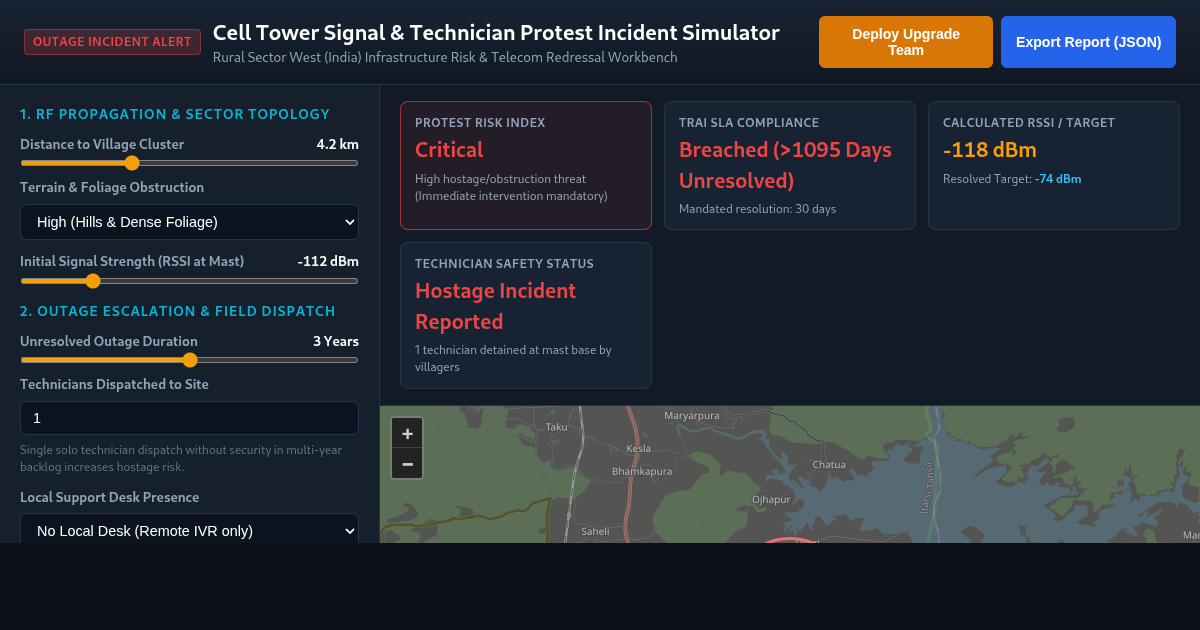
Task: Click the solo technician dispatch hint text
Action: click(x=181, y=458)
